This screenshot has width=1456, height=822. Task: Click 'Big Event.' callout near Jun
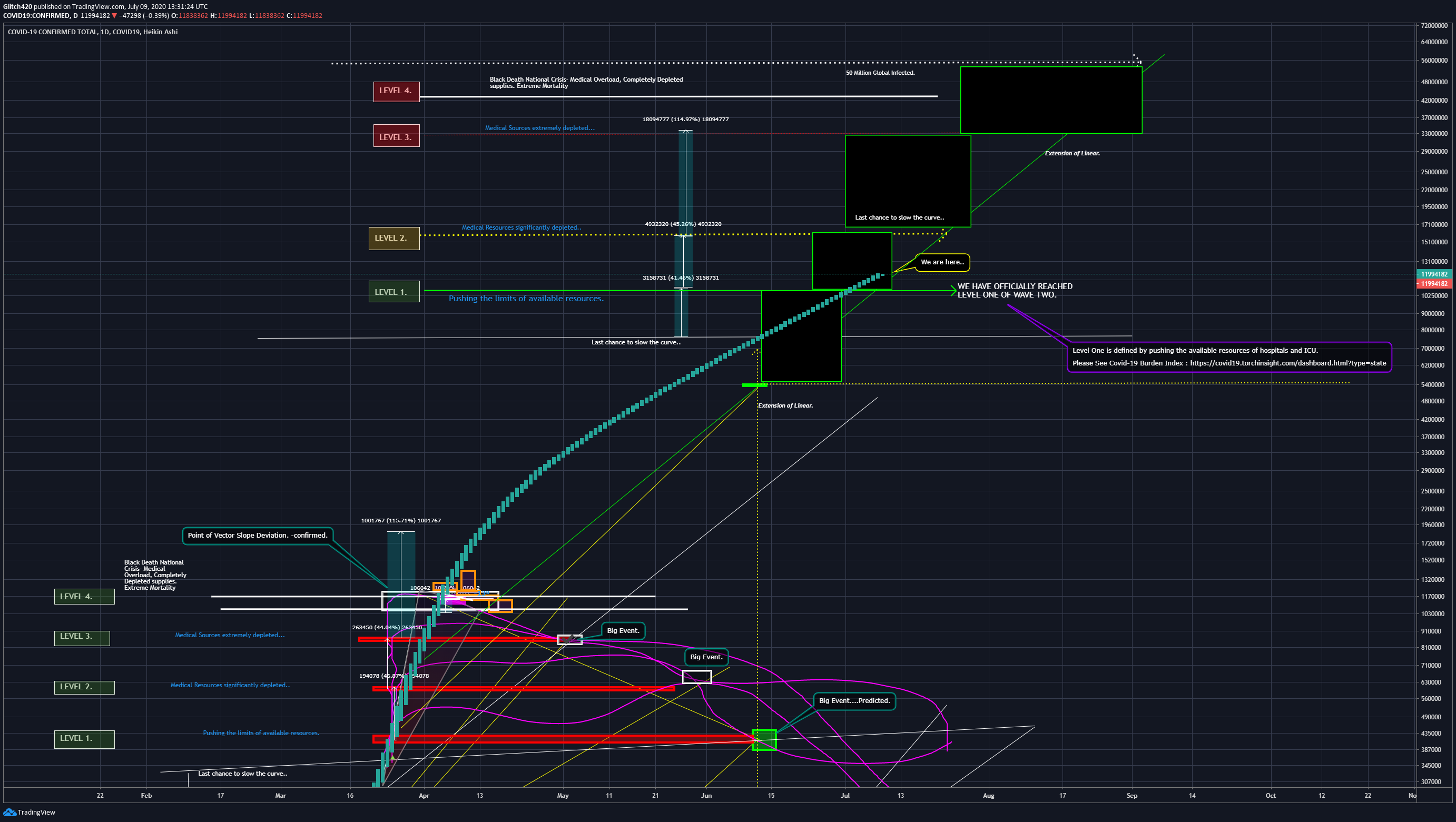(x=706, y=657)
